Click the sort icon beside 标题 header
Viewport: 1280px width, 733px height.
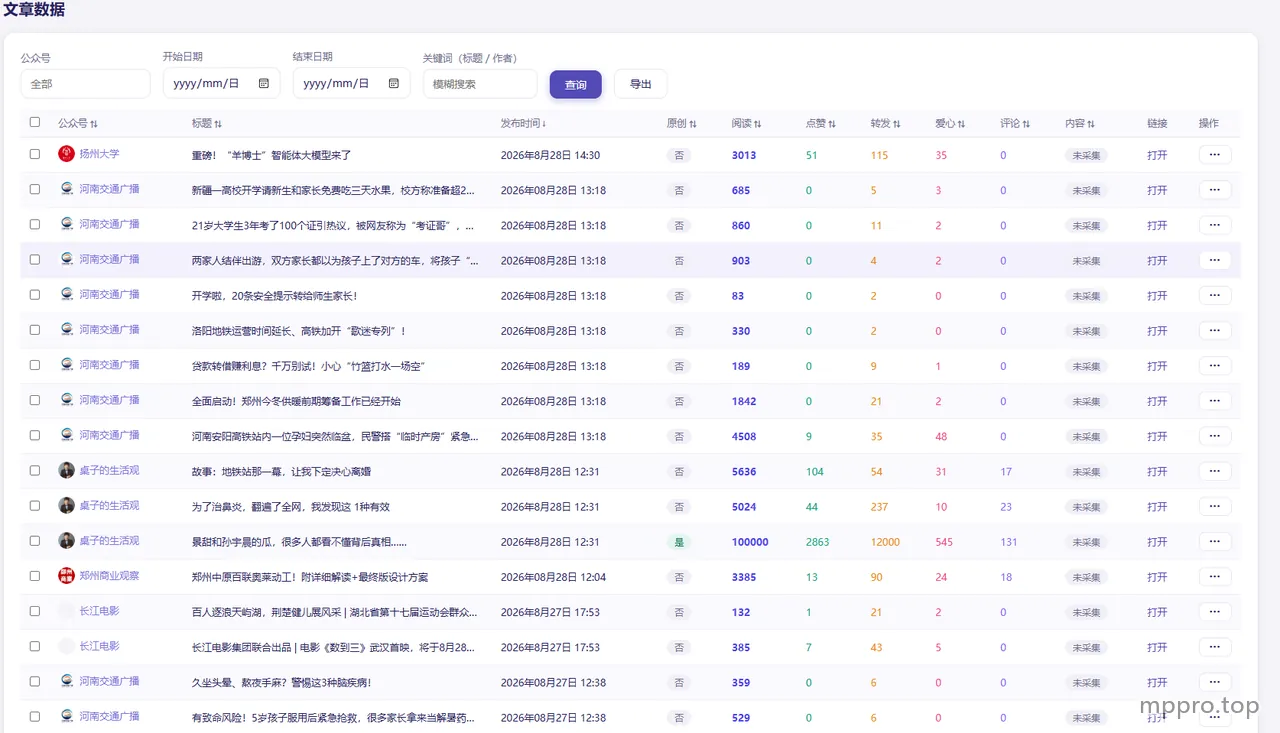click(218, 124)
